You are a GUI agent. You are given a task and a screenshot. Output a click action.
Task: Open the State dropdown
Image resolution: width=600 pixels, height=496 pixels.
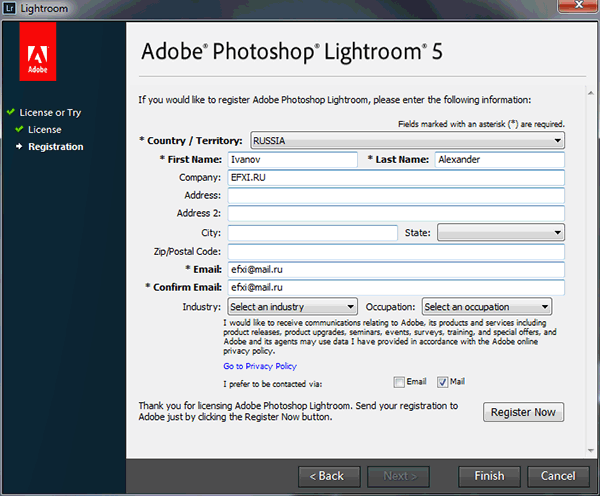[x=501, y=232]
